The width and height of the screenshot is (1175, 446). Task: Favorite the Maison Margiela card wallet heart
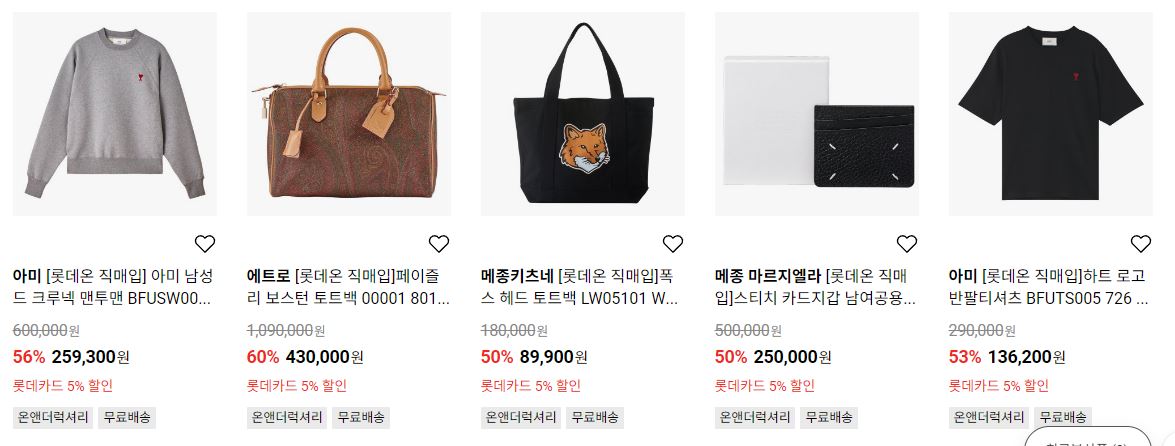coord(907,244)
